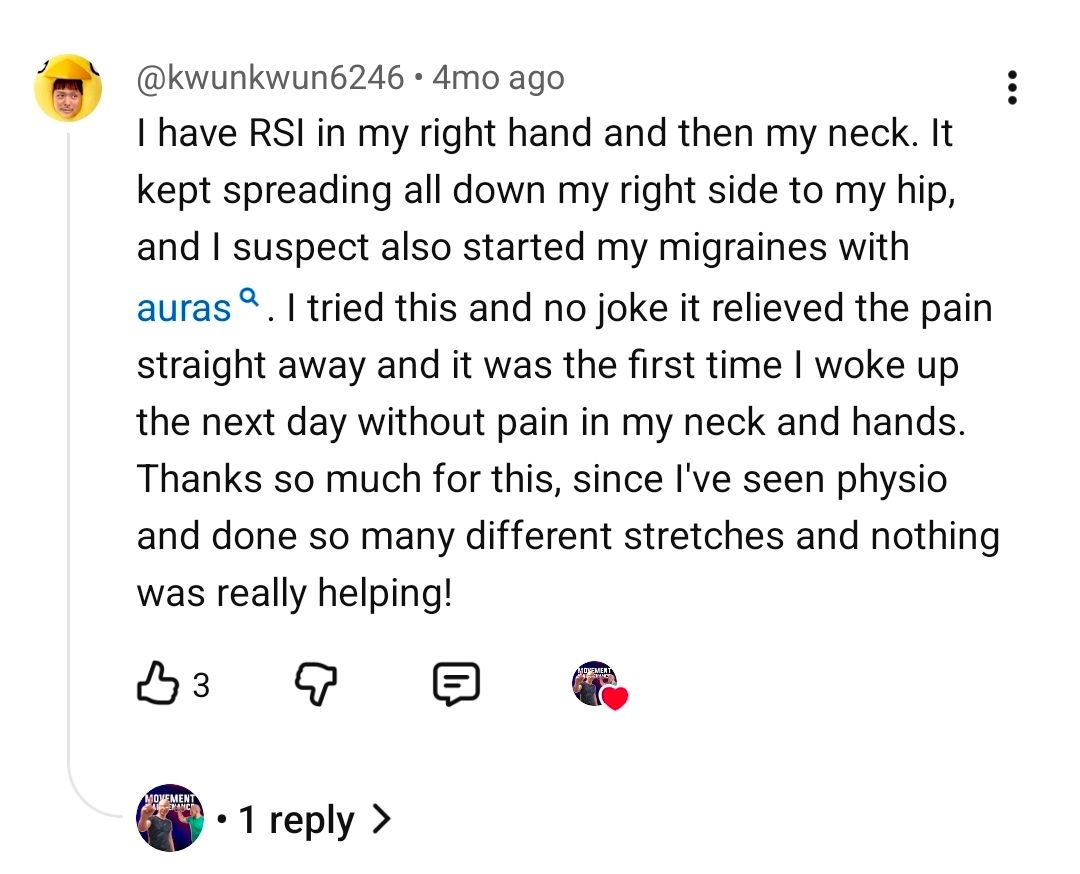Viewport: 1080px width, 874px height.
Task: Tap the search magnifier beside auras
Action: click(249, 297)
